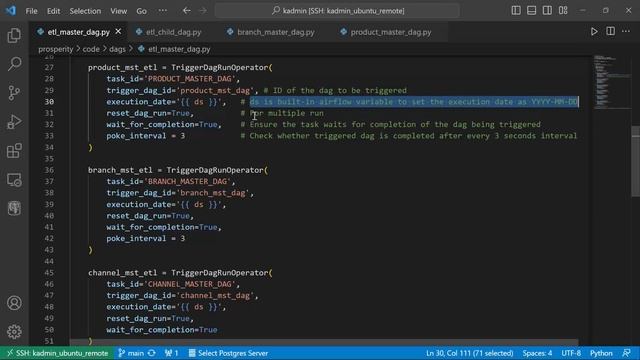
Task: Click '# For multiple run' comment
Action: click(282, 113)
